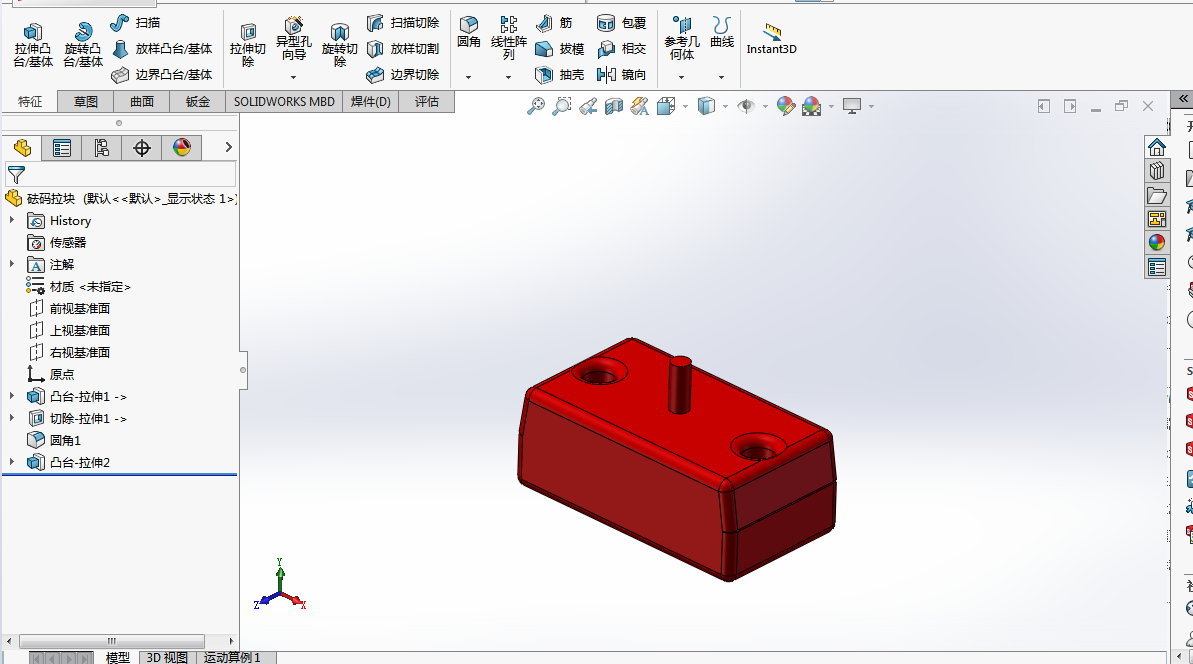
Task: Open the 3D 视图 bottom tab
Action: tap(167, 657)
